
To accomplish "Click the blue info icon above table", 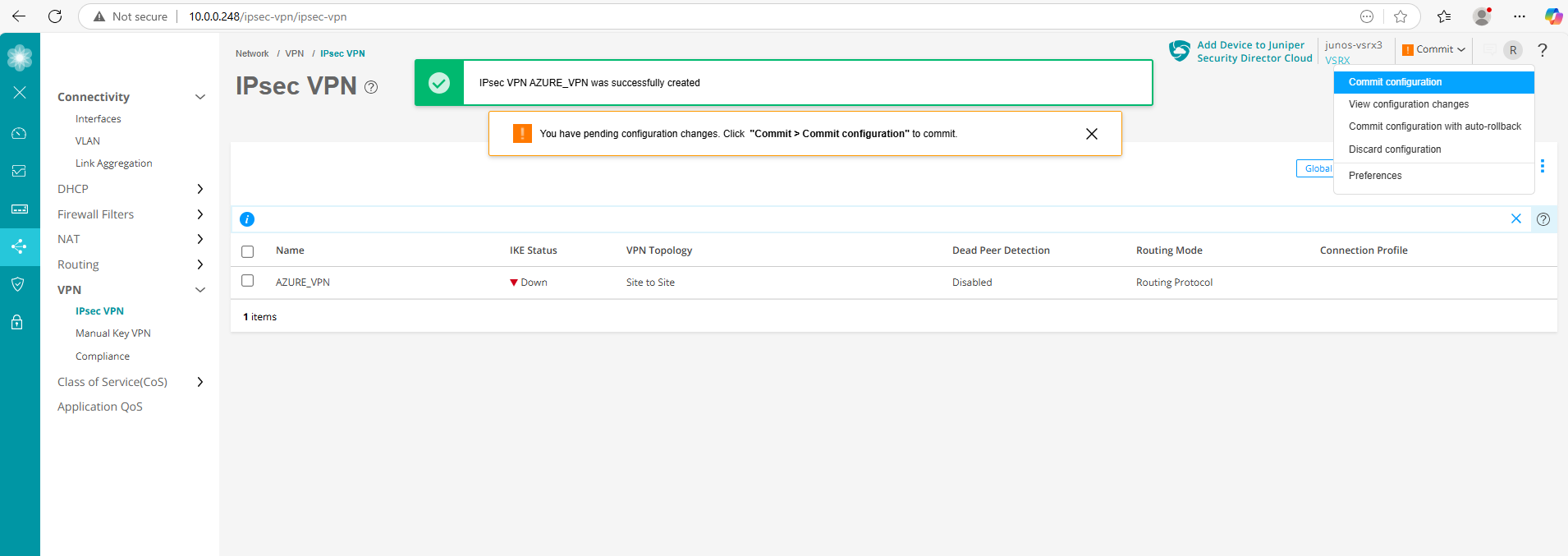I will (247, 219).
